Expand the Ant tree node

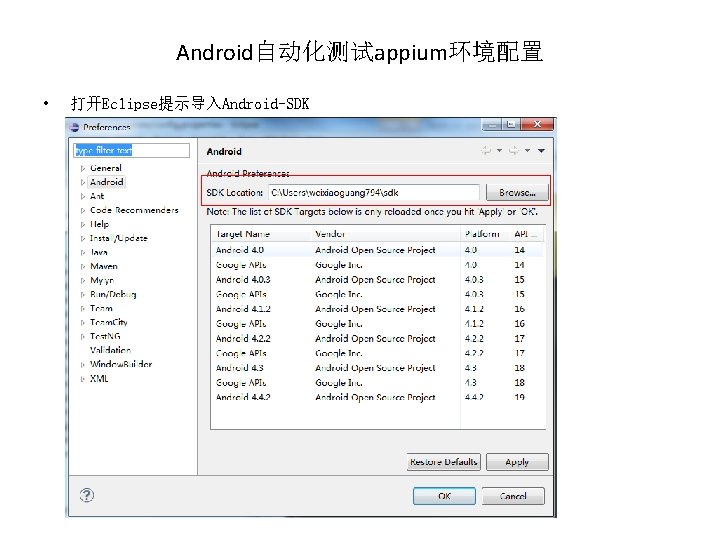[83, 197]
